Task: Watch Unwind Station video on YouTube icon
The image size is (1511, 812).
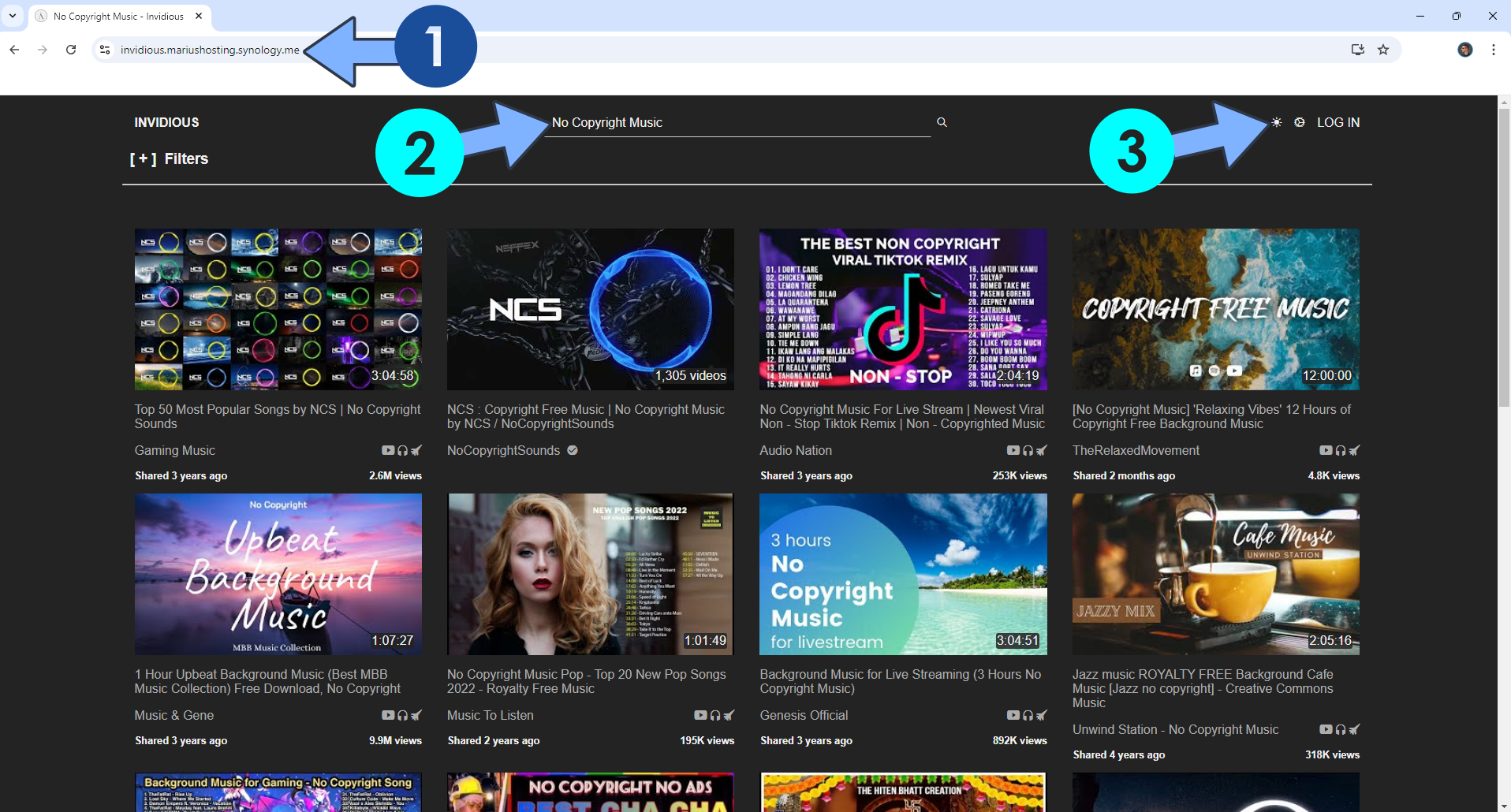Action: click(1326, 729)
